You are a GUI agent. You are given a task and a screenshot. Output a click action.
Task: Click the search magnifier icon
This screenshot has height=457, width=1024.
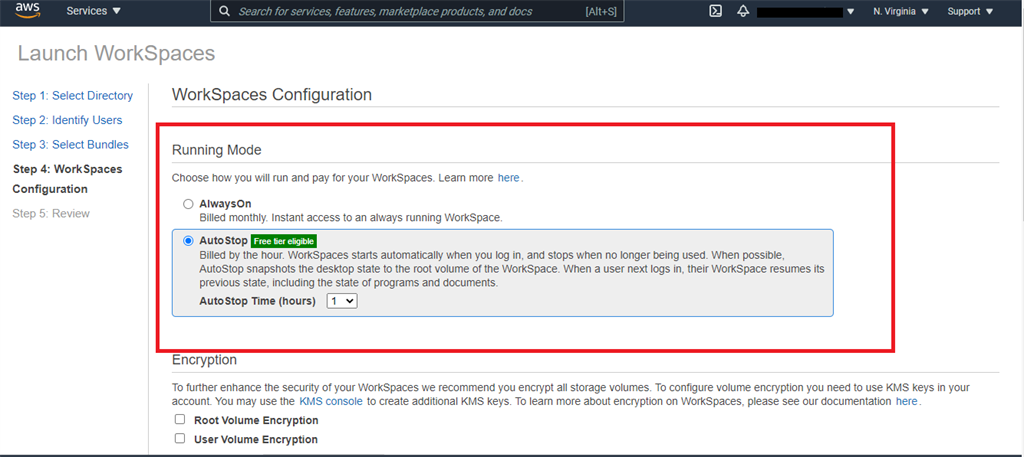pyautogui.click(x=225, y=12)
